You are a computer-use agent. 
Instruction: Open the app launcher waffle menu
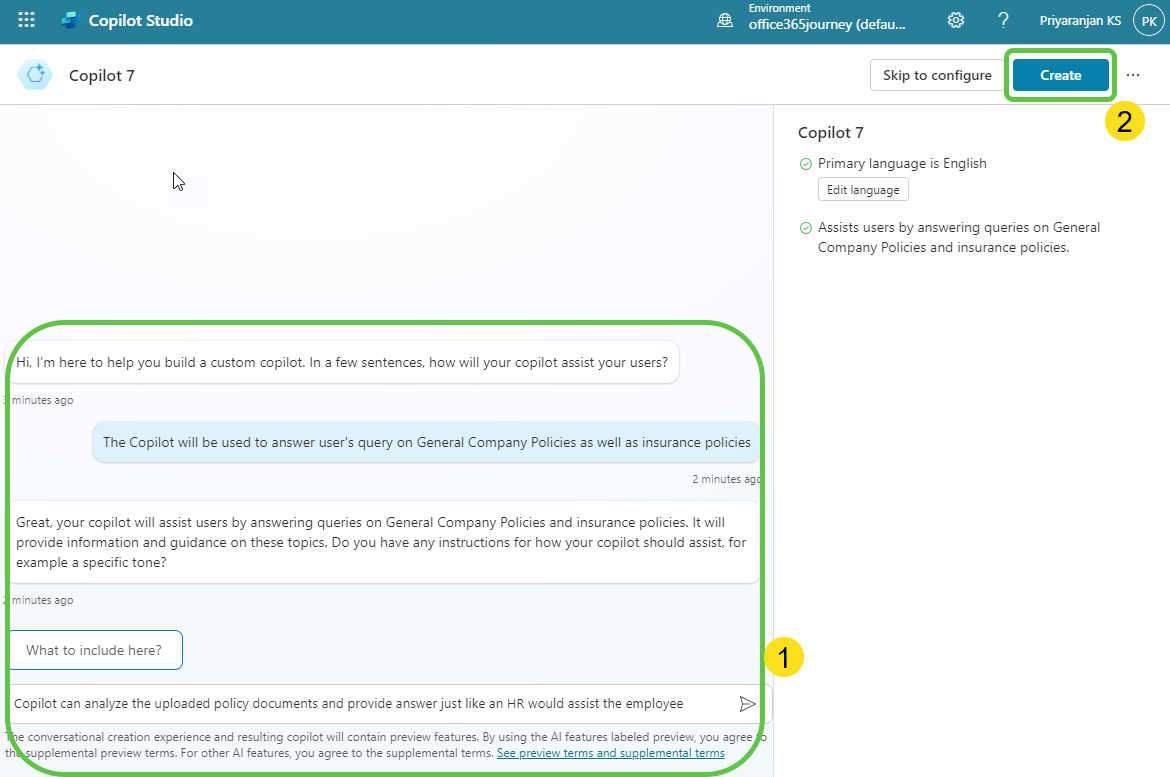point(27,20)
